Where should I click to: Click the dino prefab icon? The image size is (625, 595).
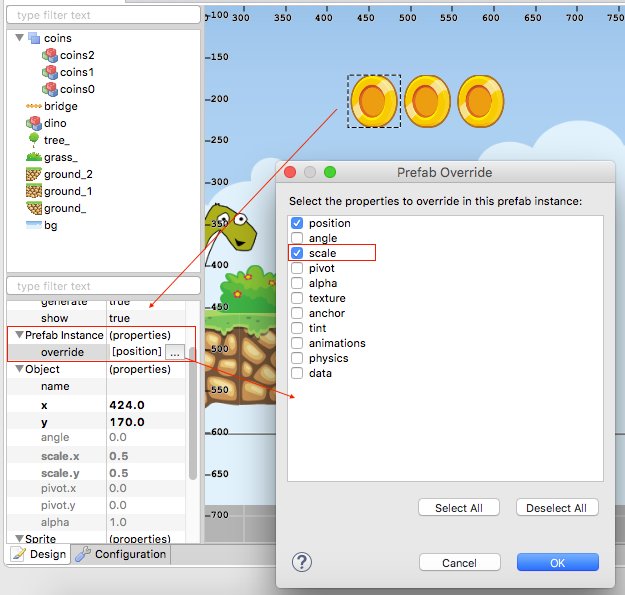(x=34, y=123)
